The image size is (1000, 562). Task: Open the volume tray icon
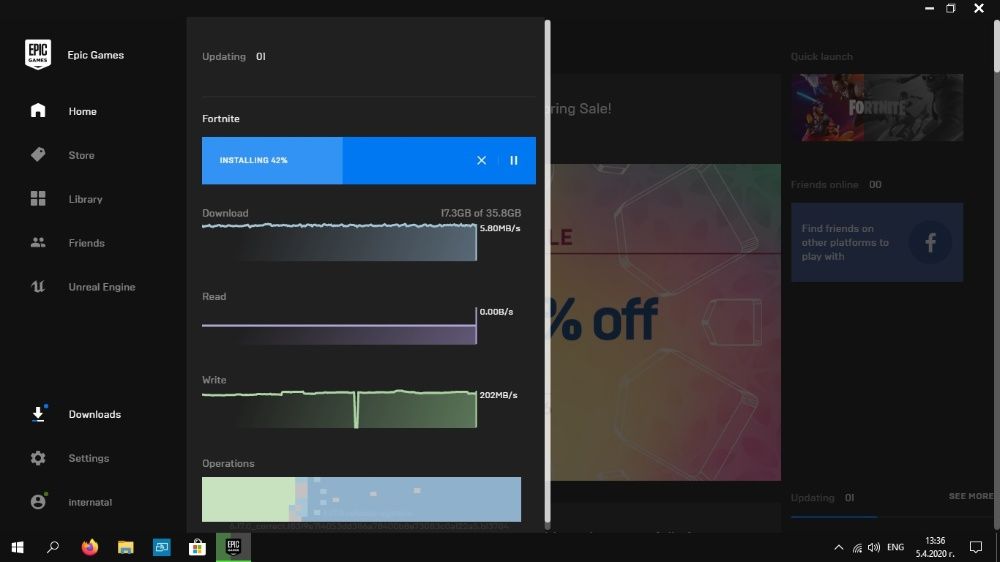pyautogui.click(x=874, y=547)
